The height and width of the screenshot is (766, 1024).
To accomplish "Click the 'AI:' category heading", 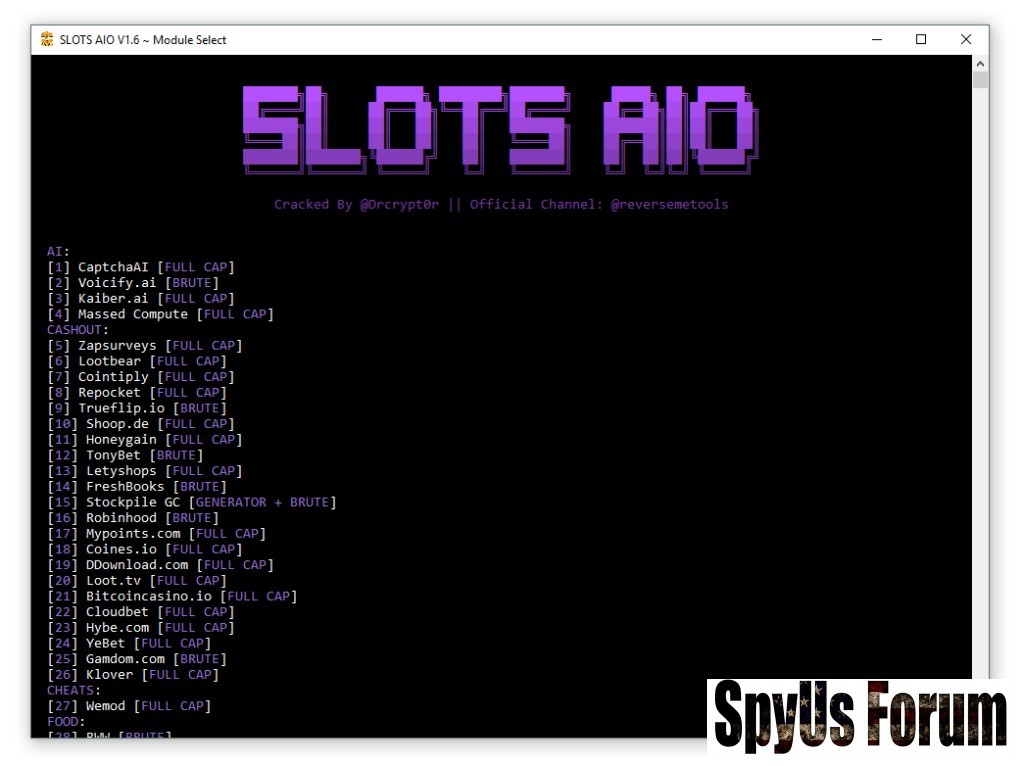I will click(58, 251).
